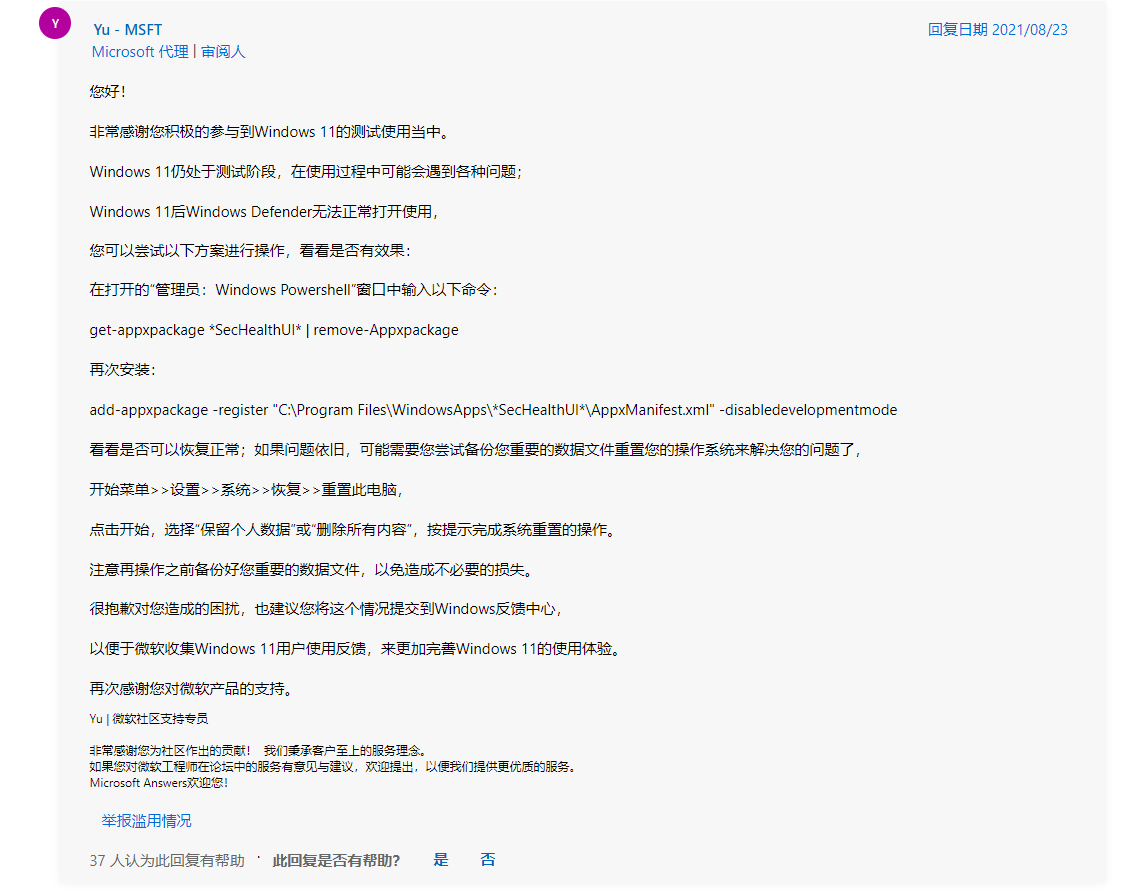Click the 此回复是否有帮助? prompt
The image size is (1139, 894).
tap(336, 861)
